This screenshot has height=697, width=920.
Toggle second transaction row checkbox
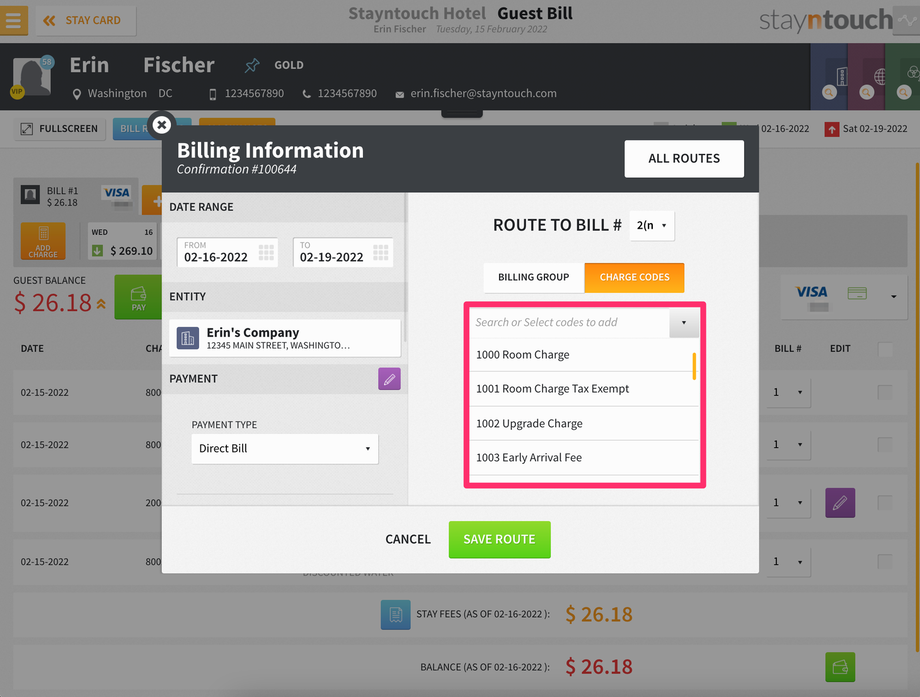tap(885, 445)
